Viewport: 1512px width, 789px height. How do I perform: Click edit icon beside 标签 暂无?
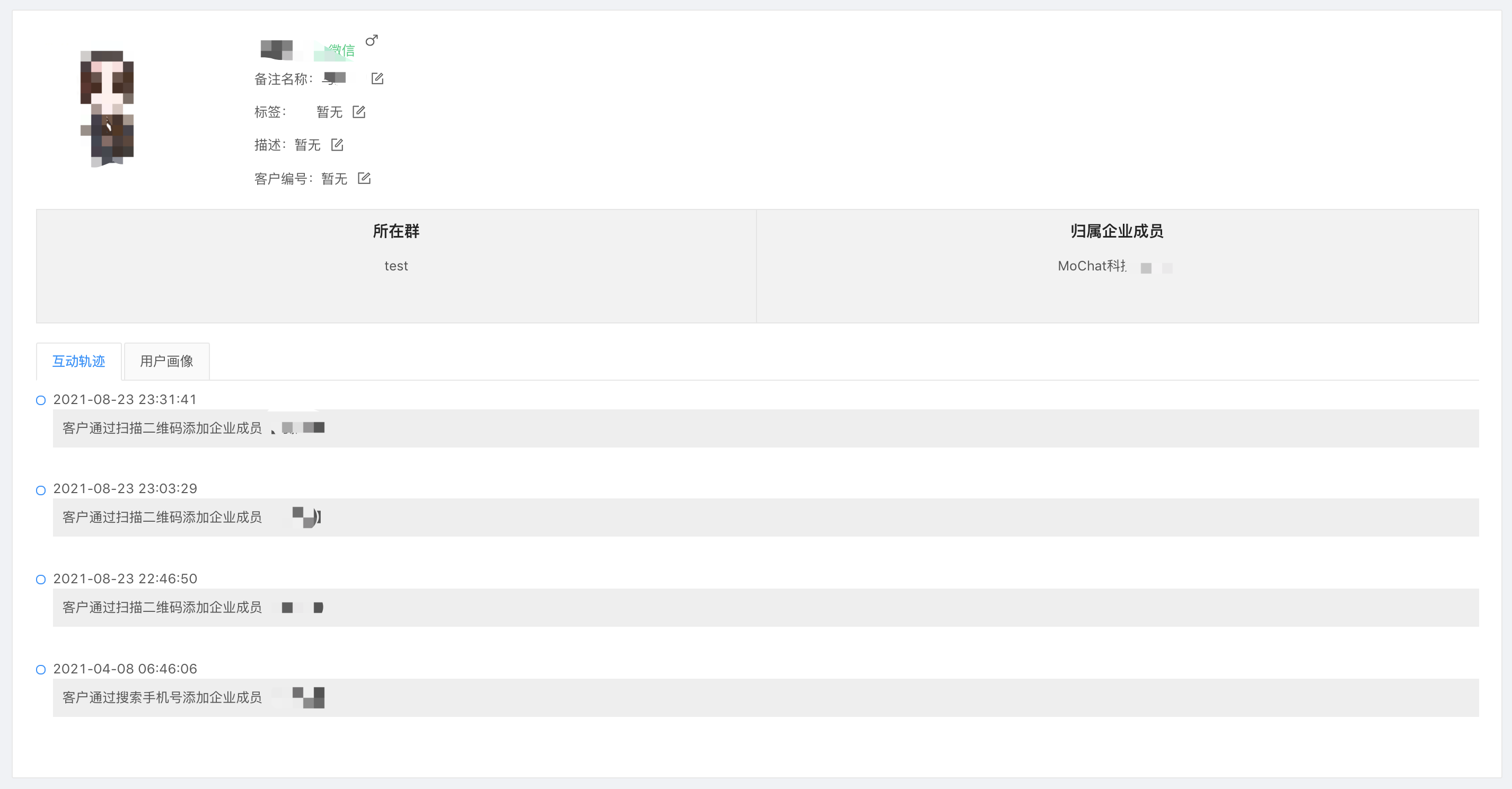coord(358,111)
